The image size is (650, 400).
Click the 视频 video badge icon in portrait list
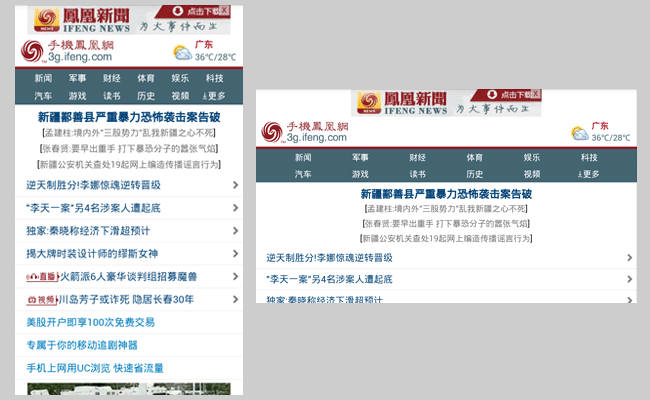click(42, 299)
